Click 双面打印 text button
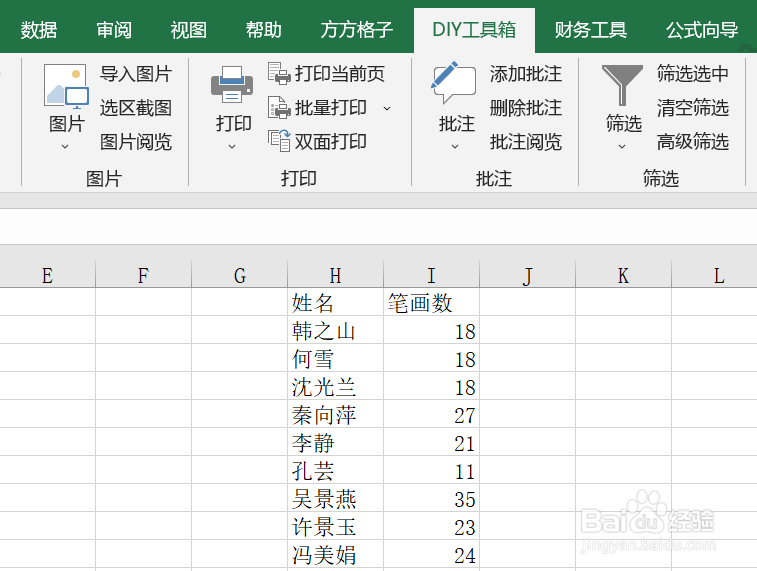Viewport: 757px width, 571px height. pyautogui.click(x=330, y=142)
